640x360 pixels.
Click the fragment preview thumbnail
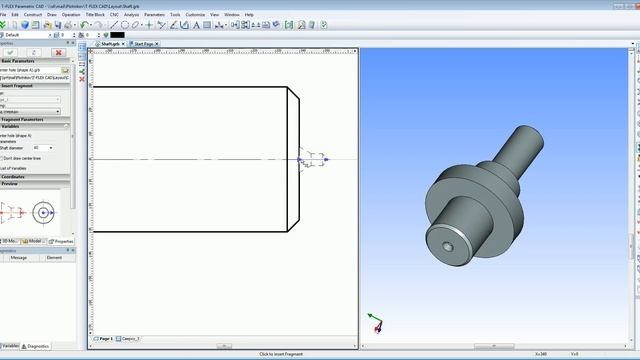[30, 212]
